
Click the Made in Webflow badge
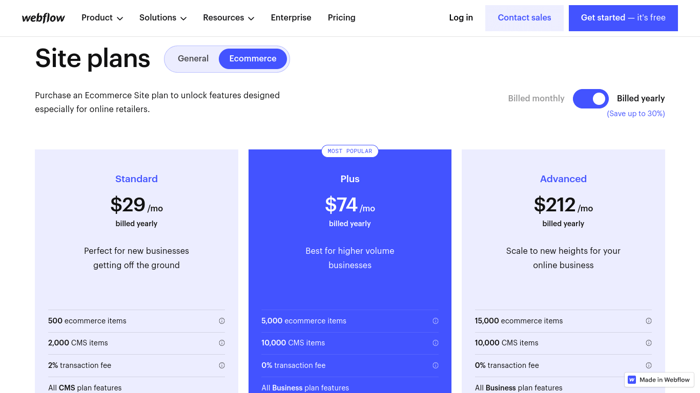[659, 380]
